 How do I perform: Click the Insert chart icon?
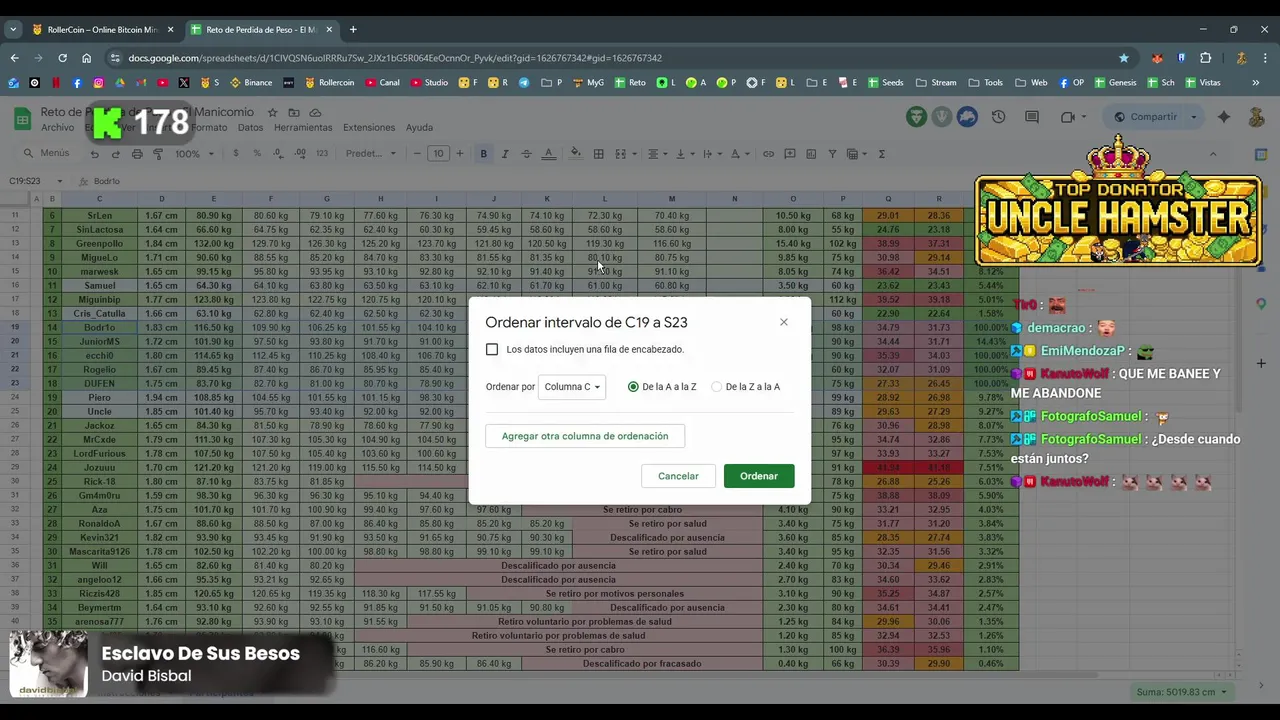pos(811,154)
